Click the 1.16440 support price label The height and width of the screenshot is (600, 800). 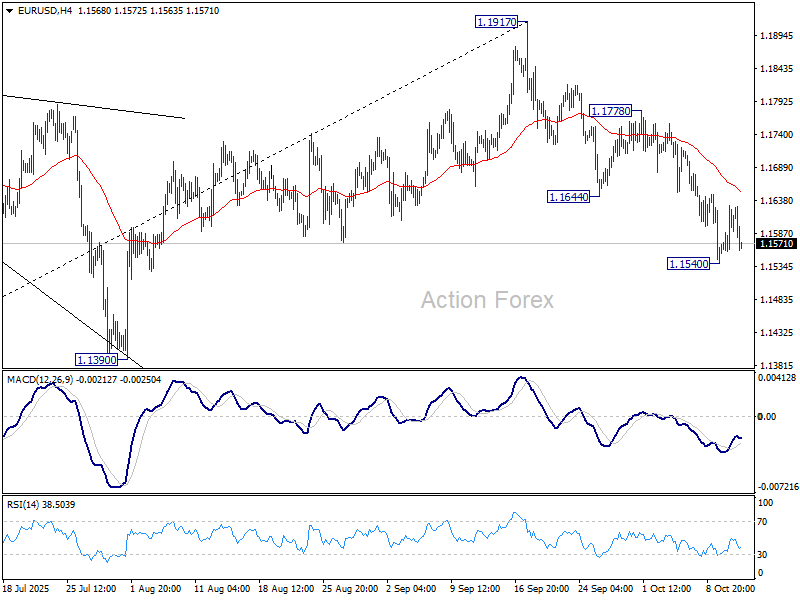point(568,197)
